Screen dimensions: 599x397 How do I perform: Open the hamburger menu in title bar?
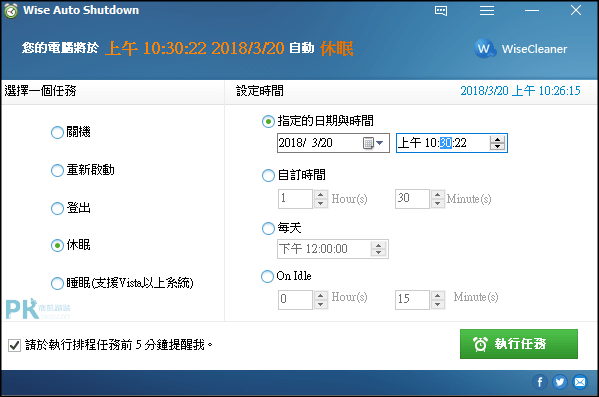[x=487, y=10]
